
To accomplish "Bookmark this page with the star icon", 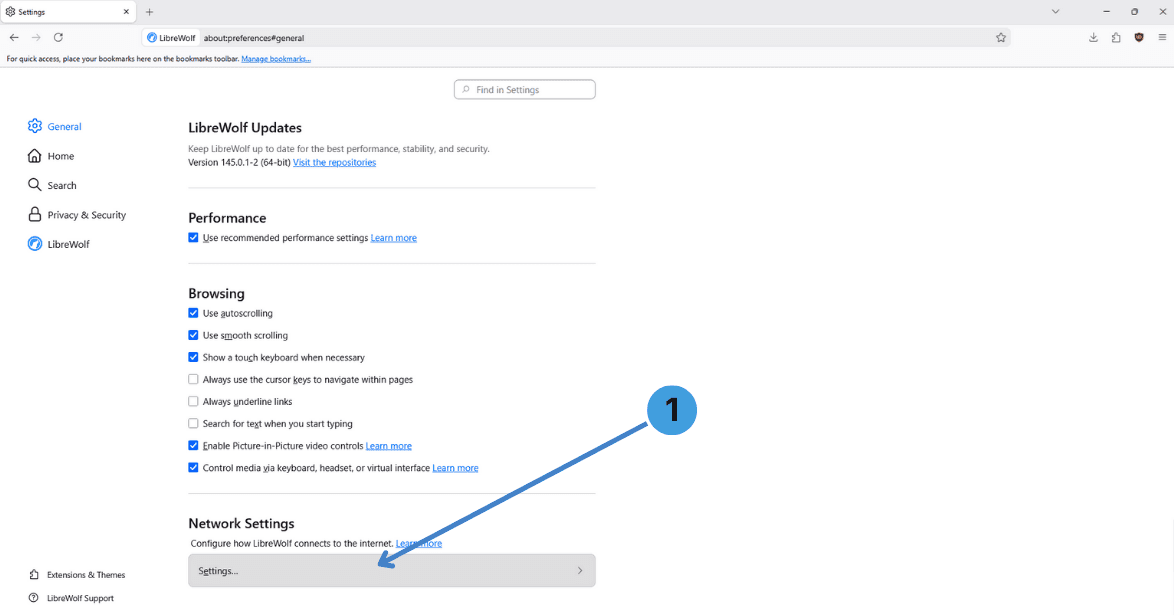I will click(x=1000, y=37).
